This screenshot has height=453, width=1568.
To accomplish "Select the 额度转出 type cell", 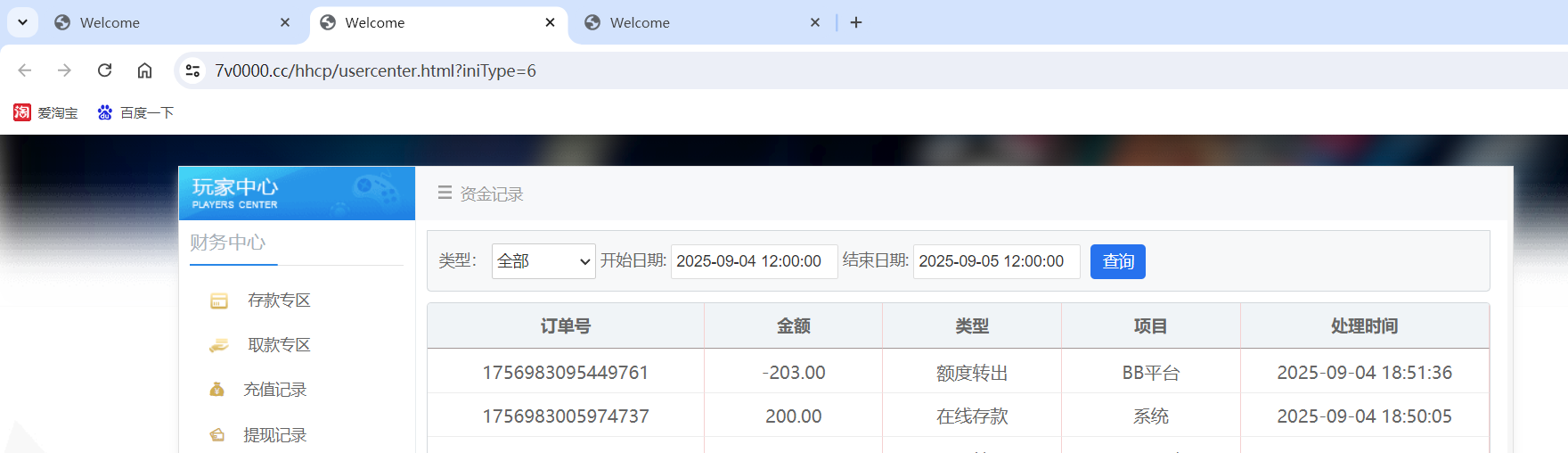I will tap(972, 373).
